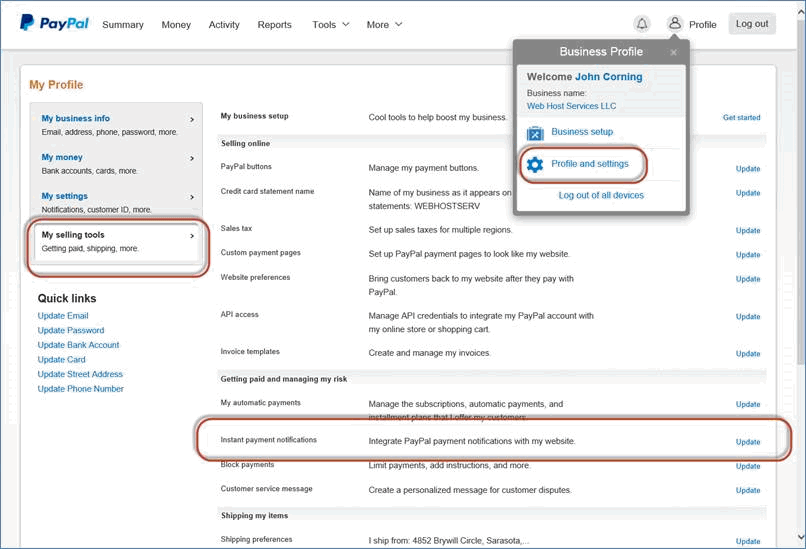Image resolution: width=806 pixels, height=549 pixels.
Task: Open Business setup in popup
Action: coord(582,132)
